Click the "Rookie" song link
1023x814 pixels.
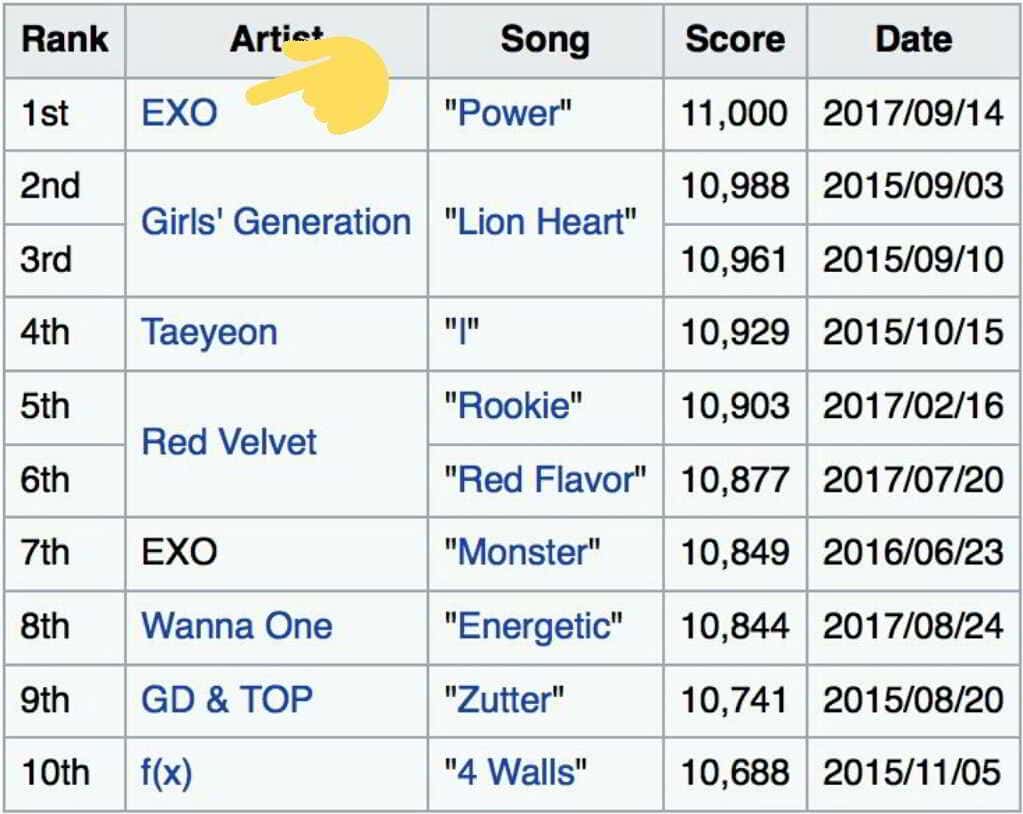pyautogui.click(x=513, y=406)
